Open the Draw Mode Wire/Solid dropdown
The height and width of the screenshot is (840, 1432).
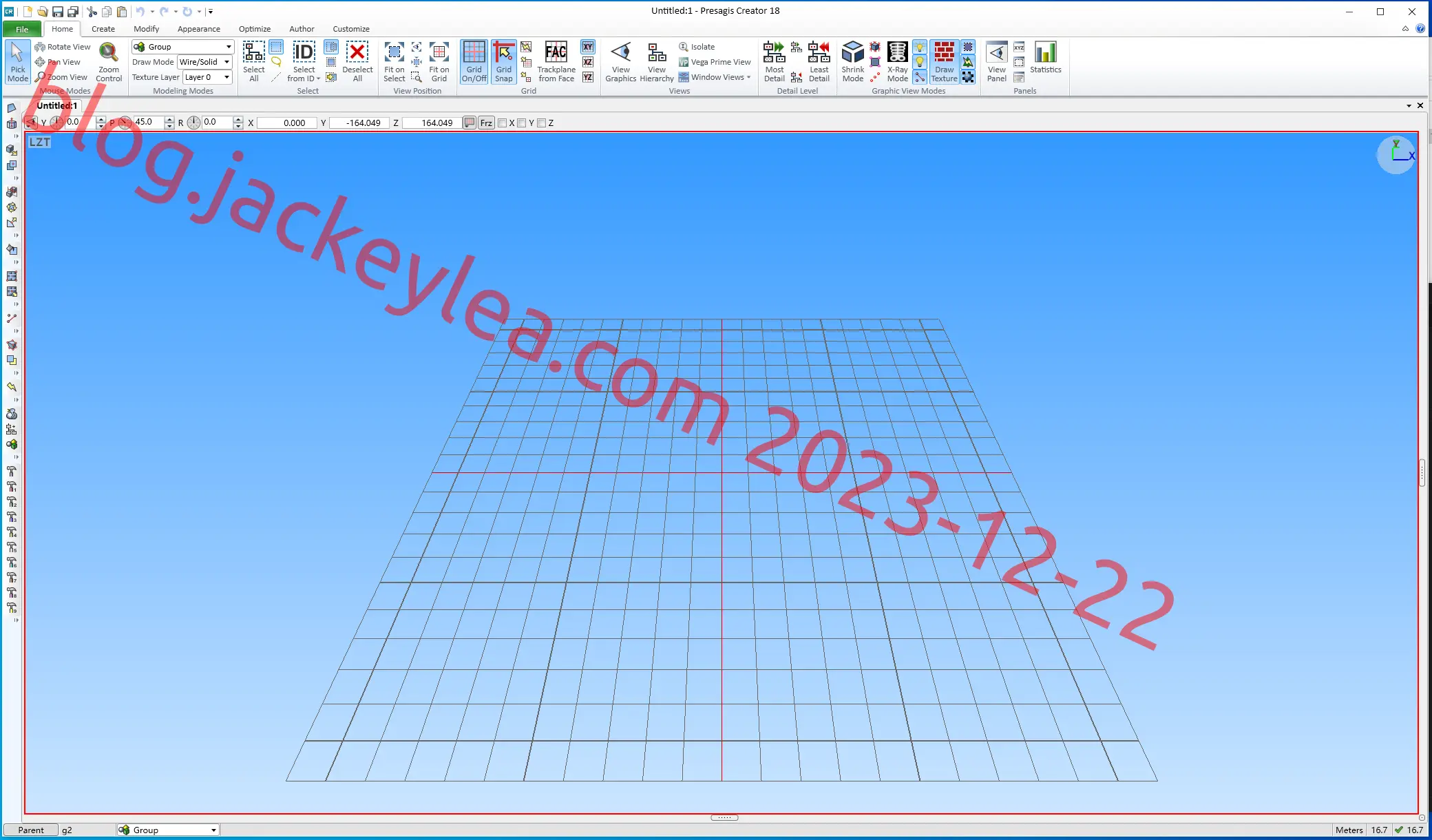click(x=204, y=62)
